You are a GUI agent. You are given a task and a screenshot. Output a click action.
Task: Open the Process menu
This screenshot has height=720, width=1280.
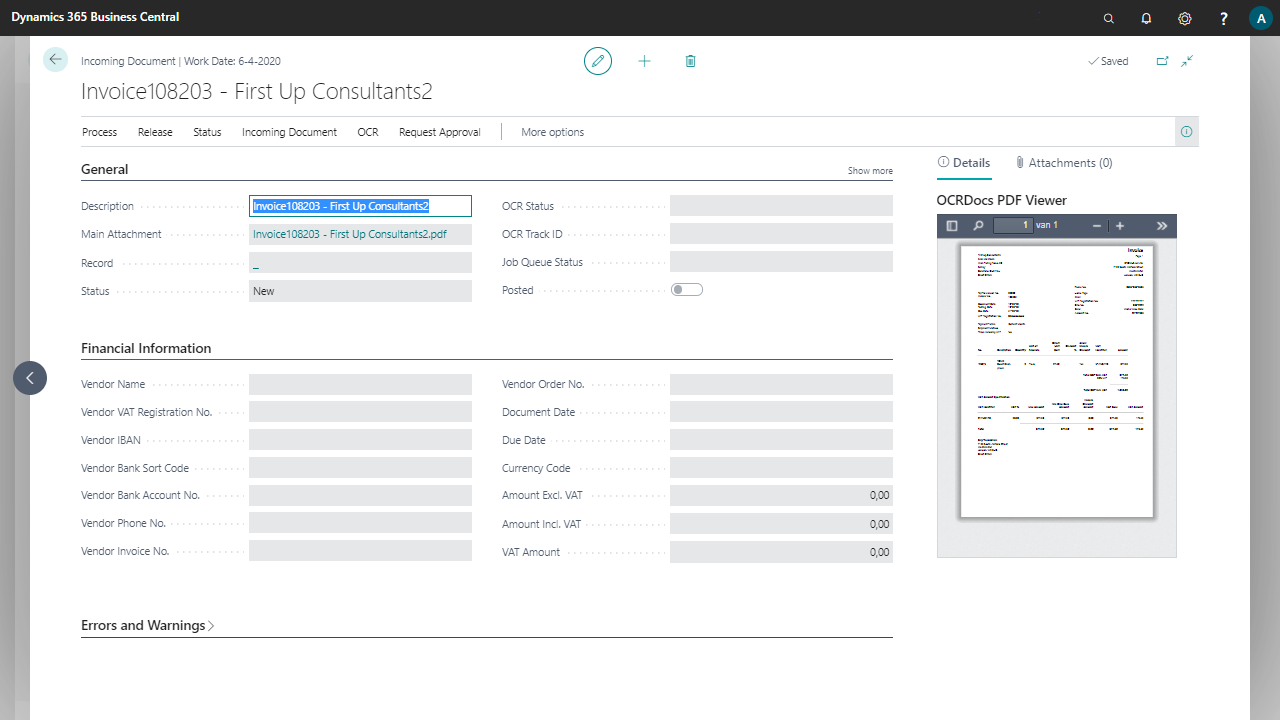pyautogui.click(x=99, y=132)
